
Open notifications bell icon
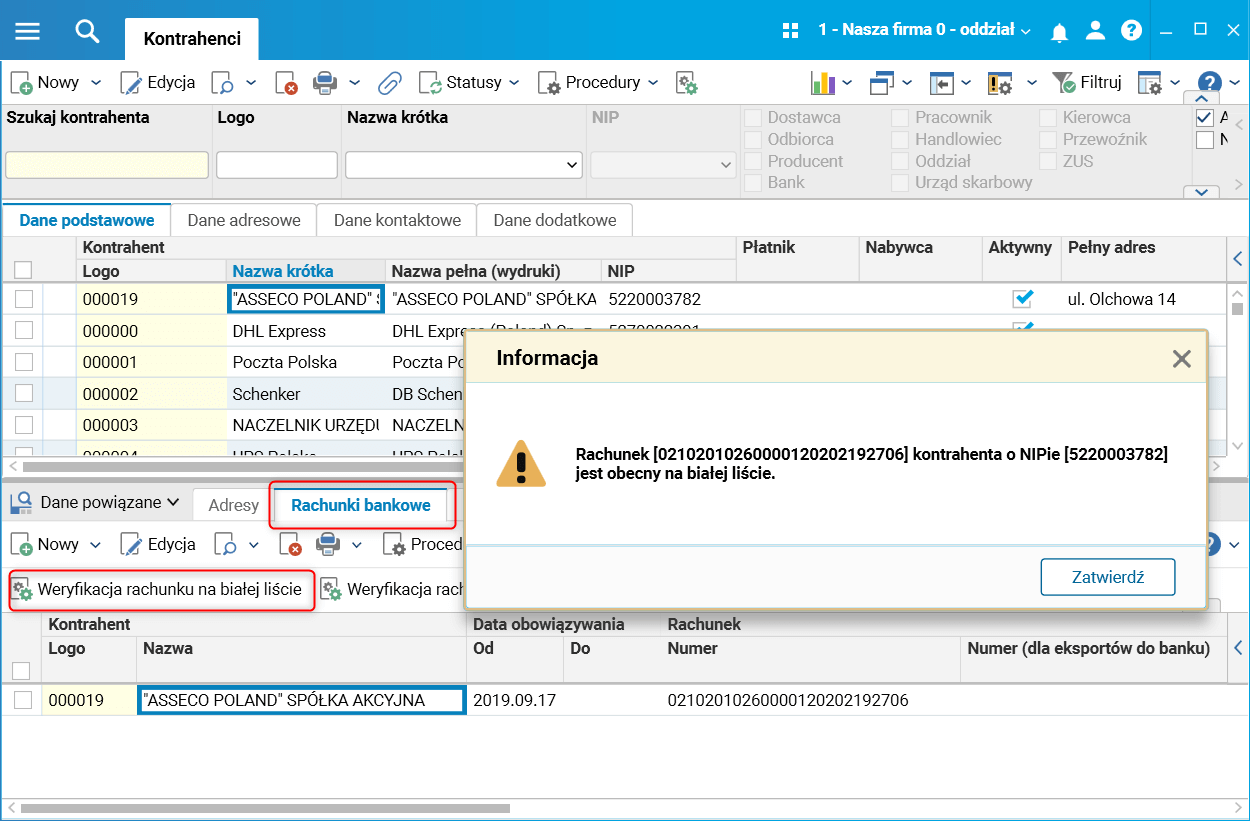1060,31
